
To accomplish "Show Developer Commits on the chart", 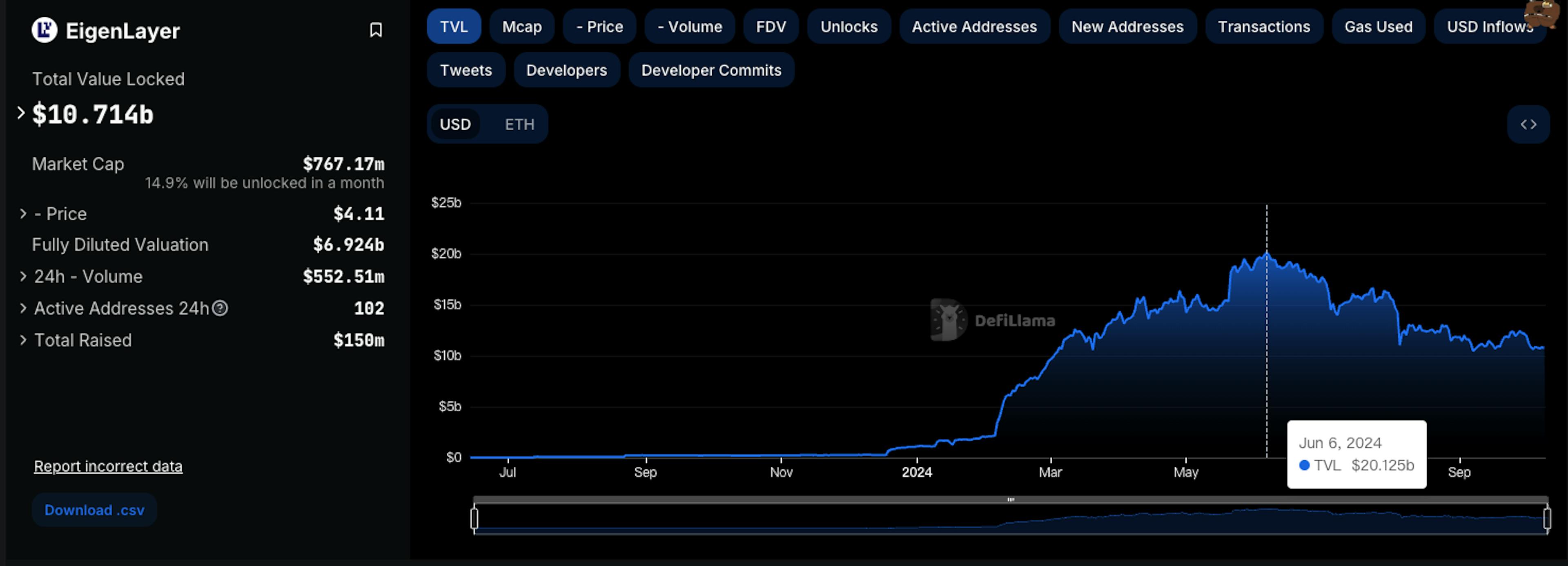I will [711, 70].
